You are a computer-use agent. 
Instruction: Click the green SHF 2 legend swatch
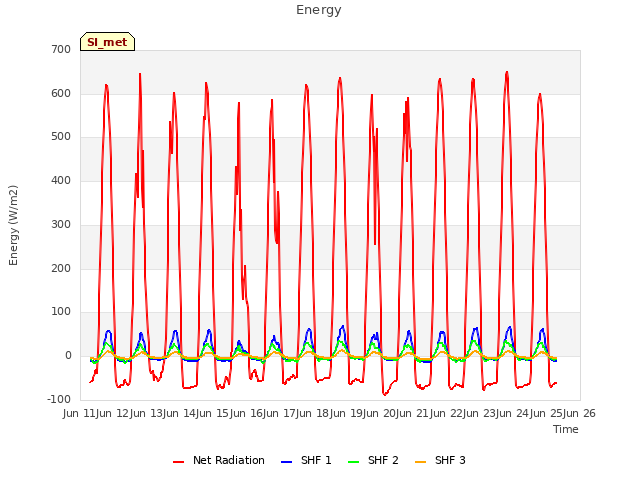(x=354, y=462)
